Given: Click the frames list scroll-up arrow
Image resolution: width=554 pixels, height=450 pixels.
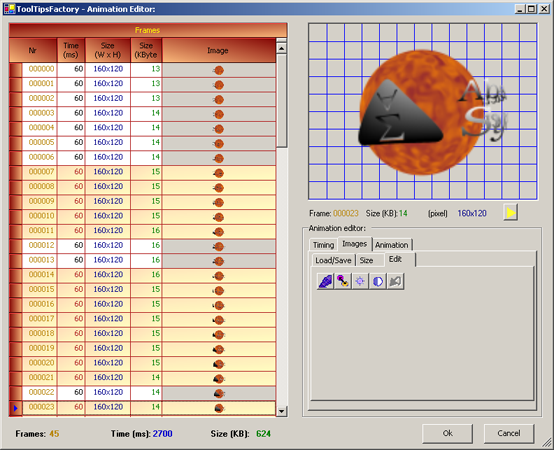Looking at the screenshot, I should pyautogui.click(x=282, y=48).
